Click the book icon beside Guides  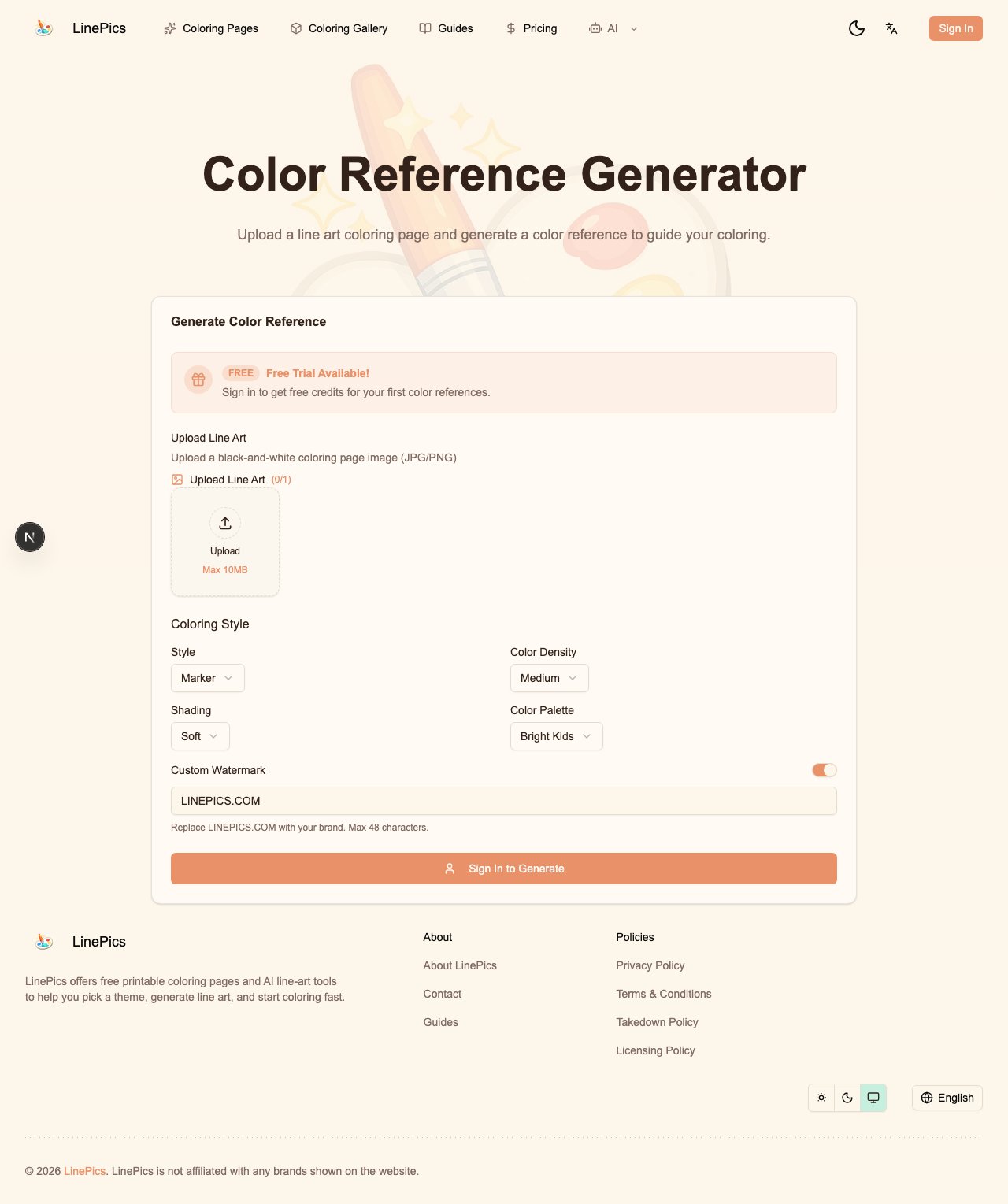click(x=425, y=28)
